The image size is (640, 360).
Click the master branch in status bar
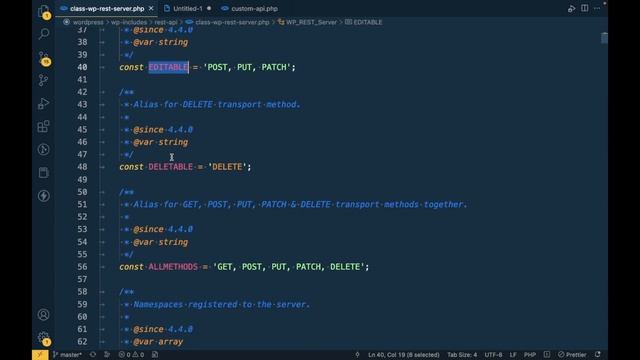67,355
